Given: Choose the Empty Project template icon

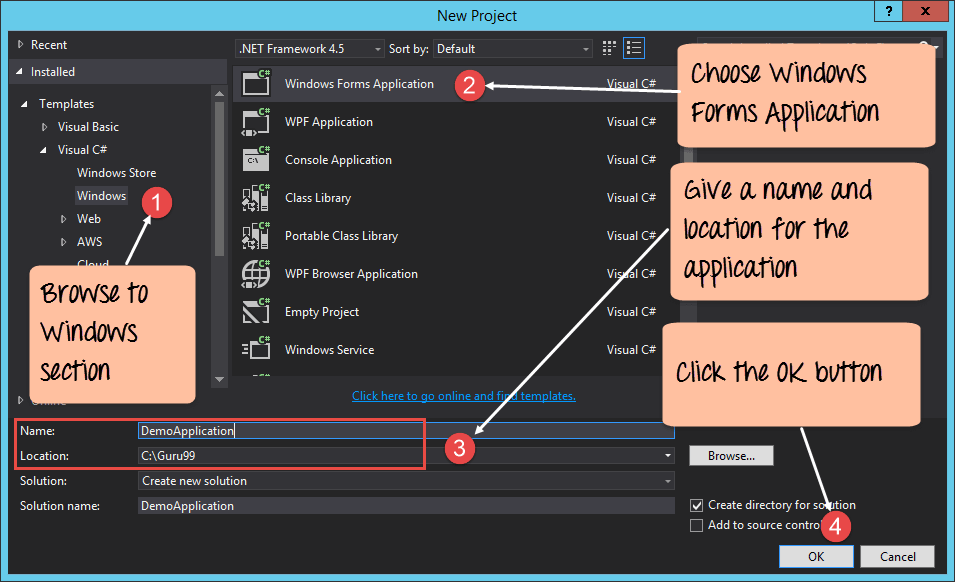Looking at the screenshot, I should tap(256, 312).
